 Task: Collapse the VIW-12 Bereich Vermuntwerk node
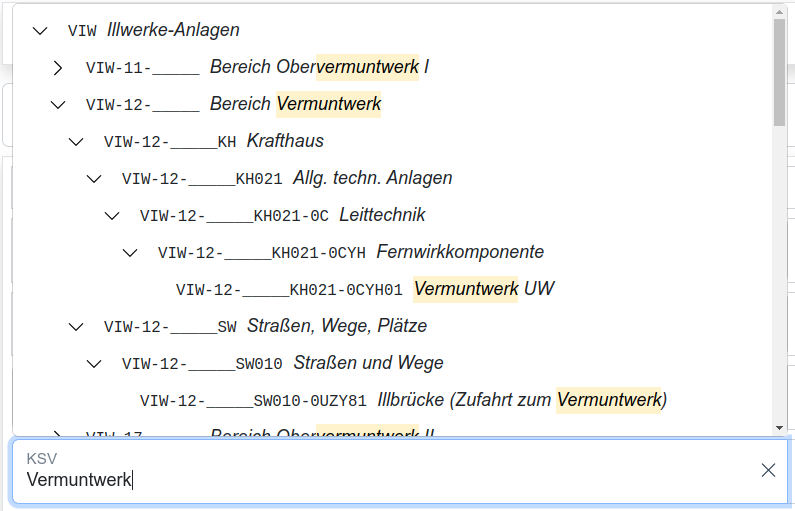point(58,104)
